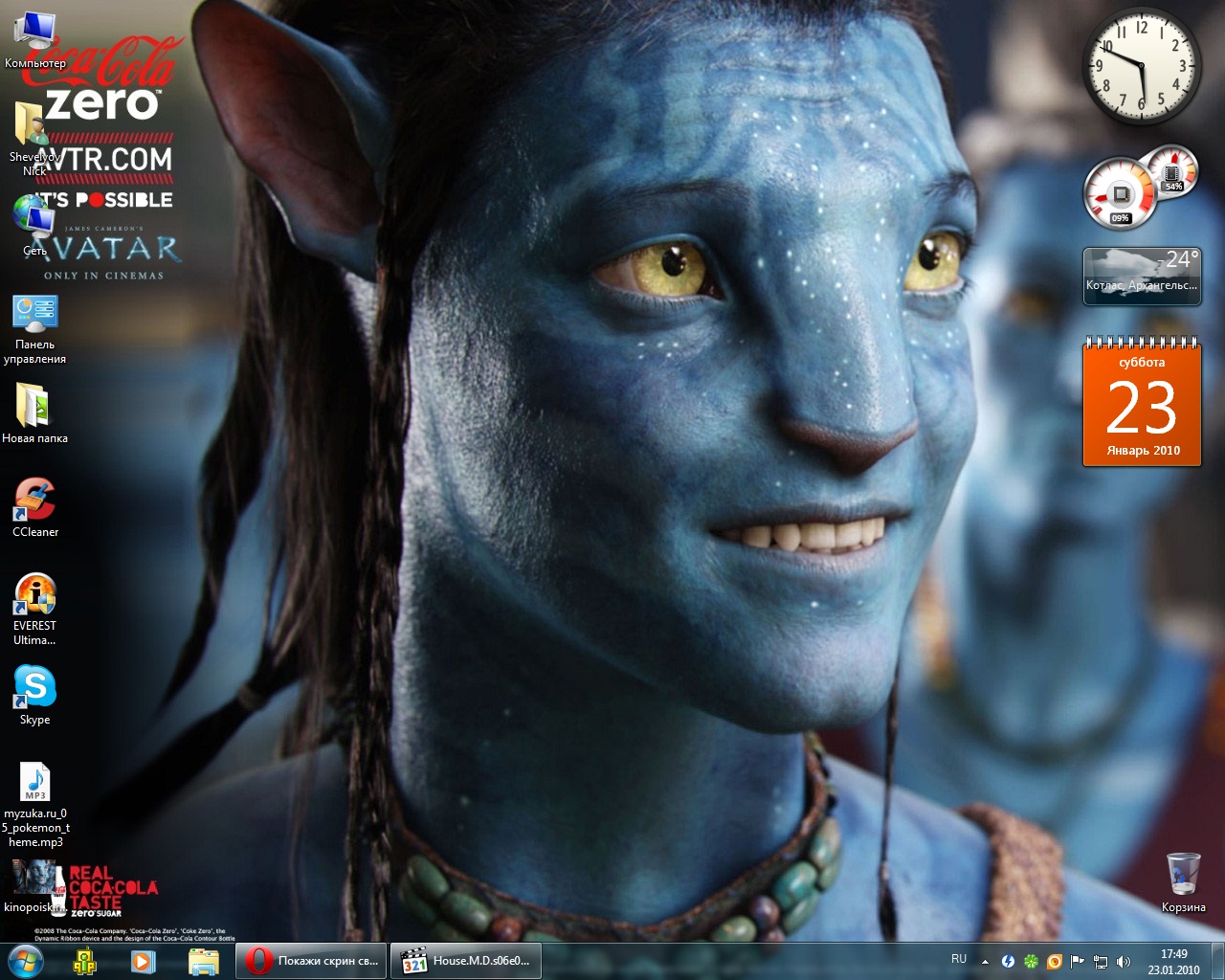Open the Компьютер desktop icon

(34, 40)
